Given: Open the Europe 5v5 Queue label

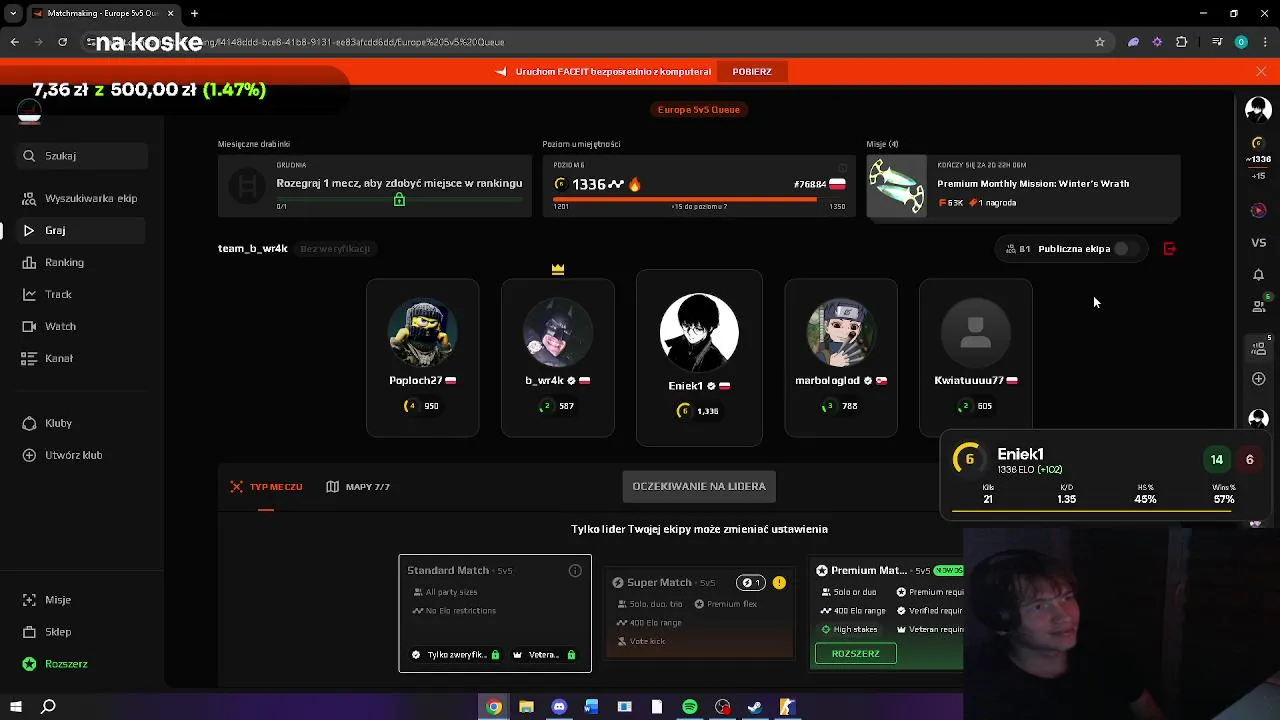Looking at the screenshot, I should (699, 110).
